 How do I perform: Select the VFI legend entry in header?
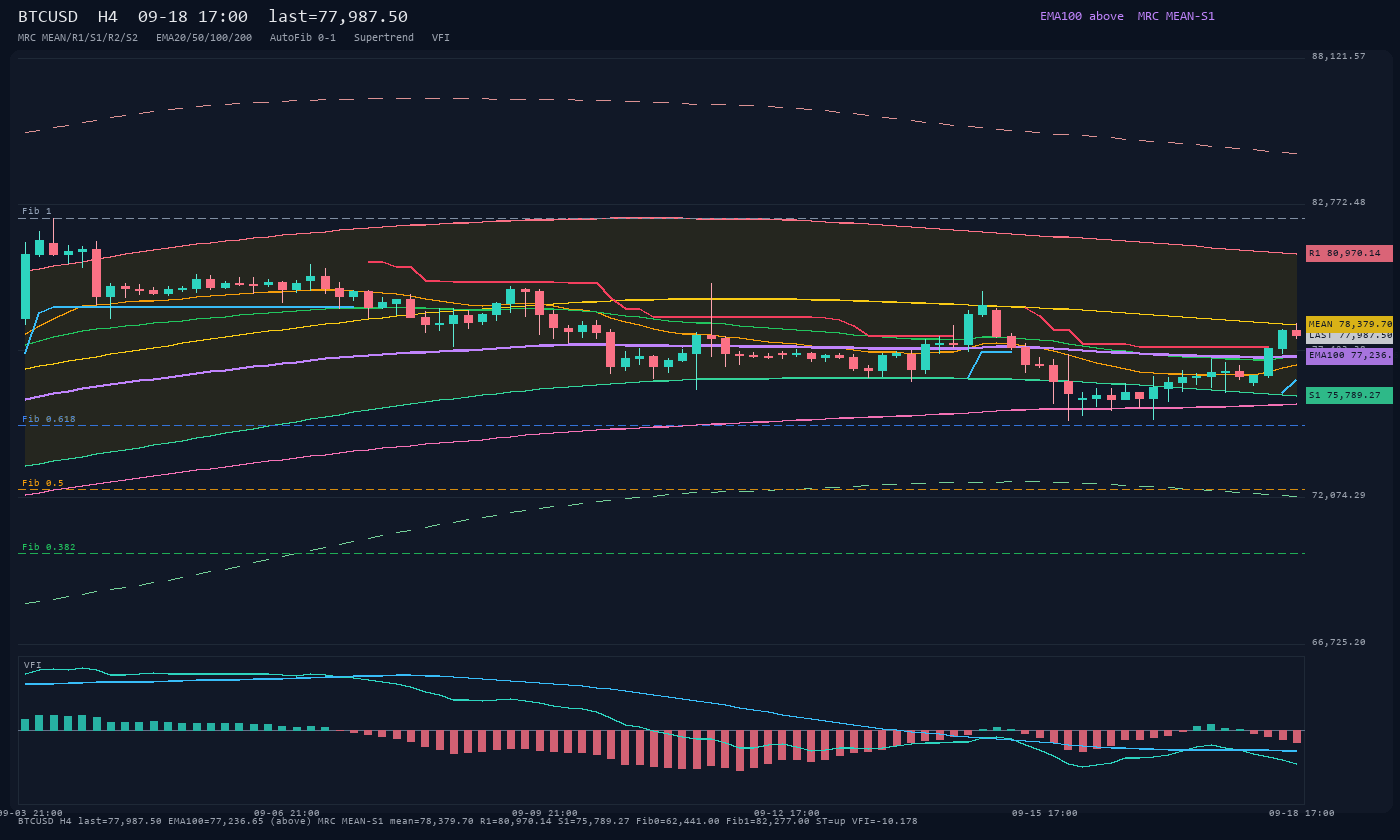441,38
